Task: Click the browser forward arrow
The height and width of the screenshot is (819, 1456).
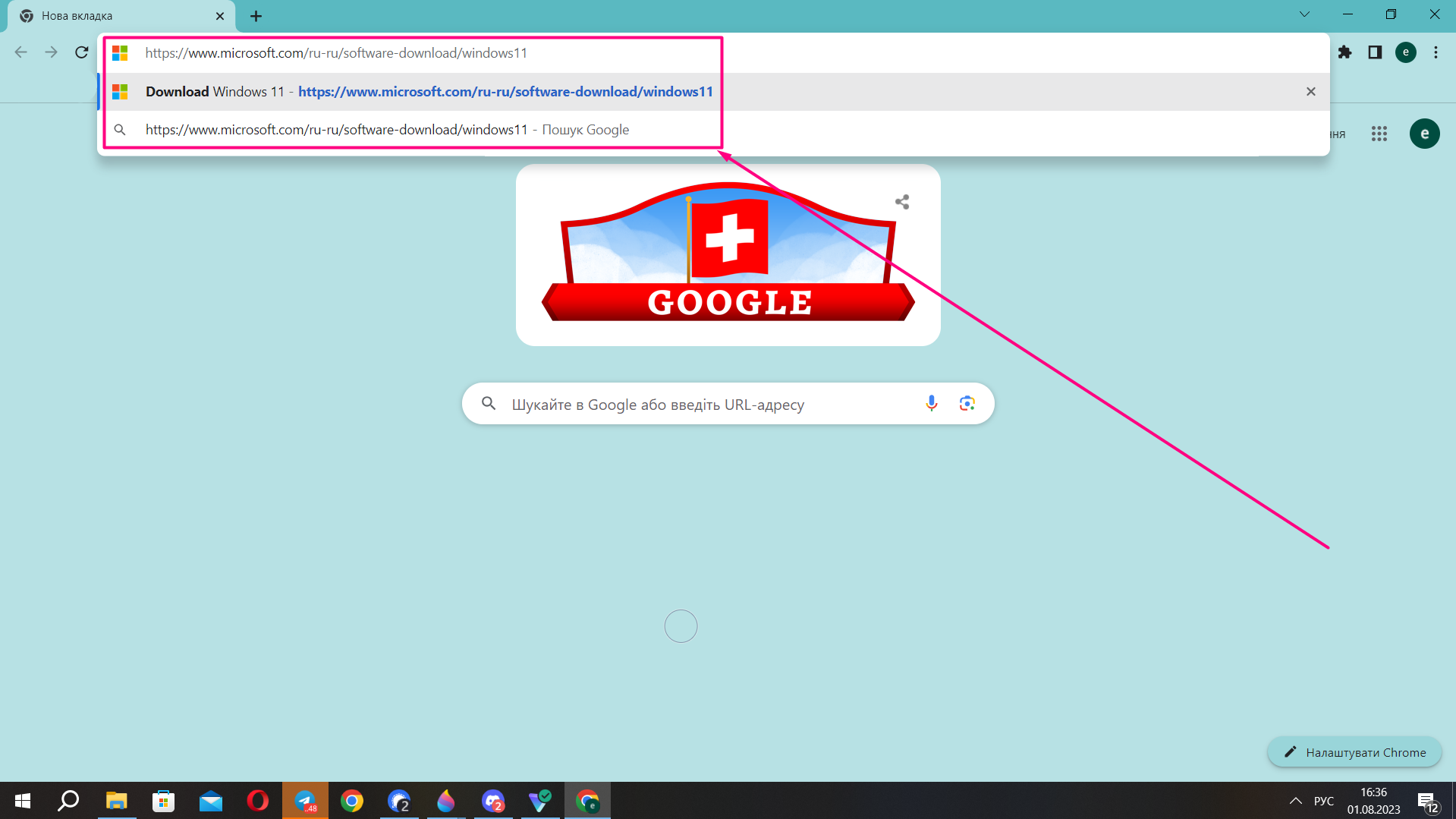Action: (x=51, y=52)
